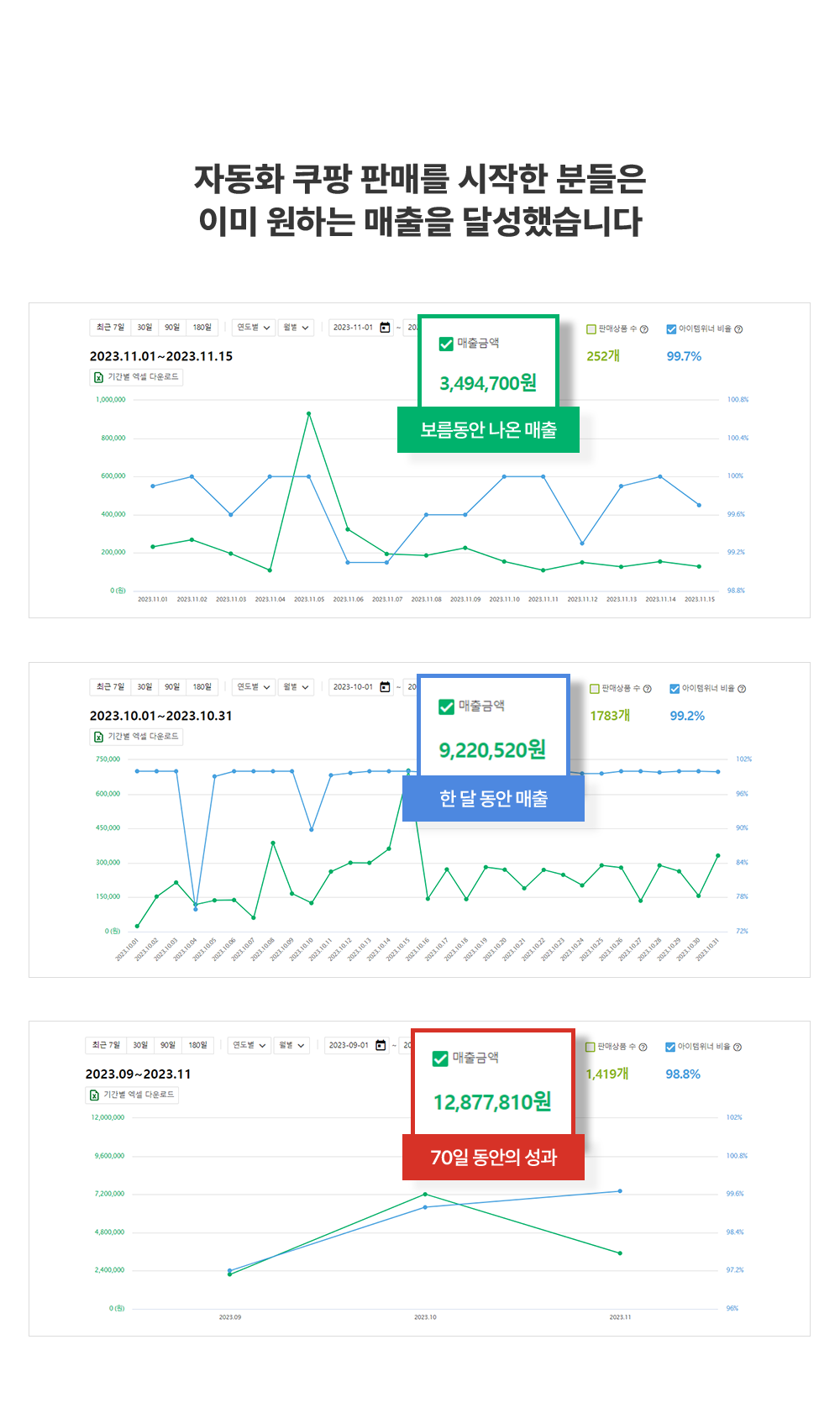Expand the 연도별 dropdown in the November panel
The image size is (840, 1413).
coord(254,328)
